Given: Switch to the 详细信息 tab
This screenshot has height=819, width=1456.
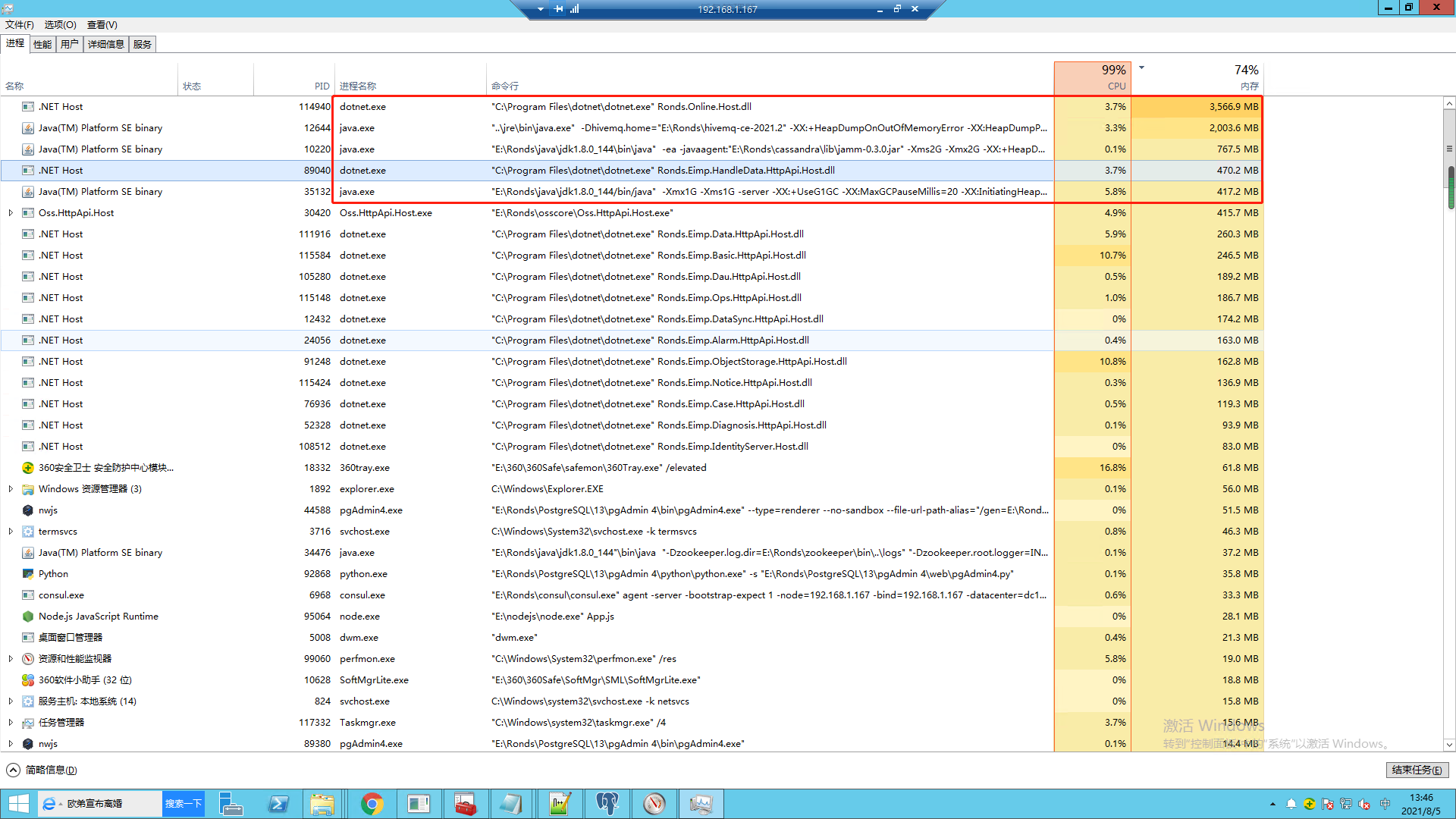Looking at the screenshot, I should click(106, 44).
